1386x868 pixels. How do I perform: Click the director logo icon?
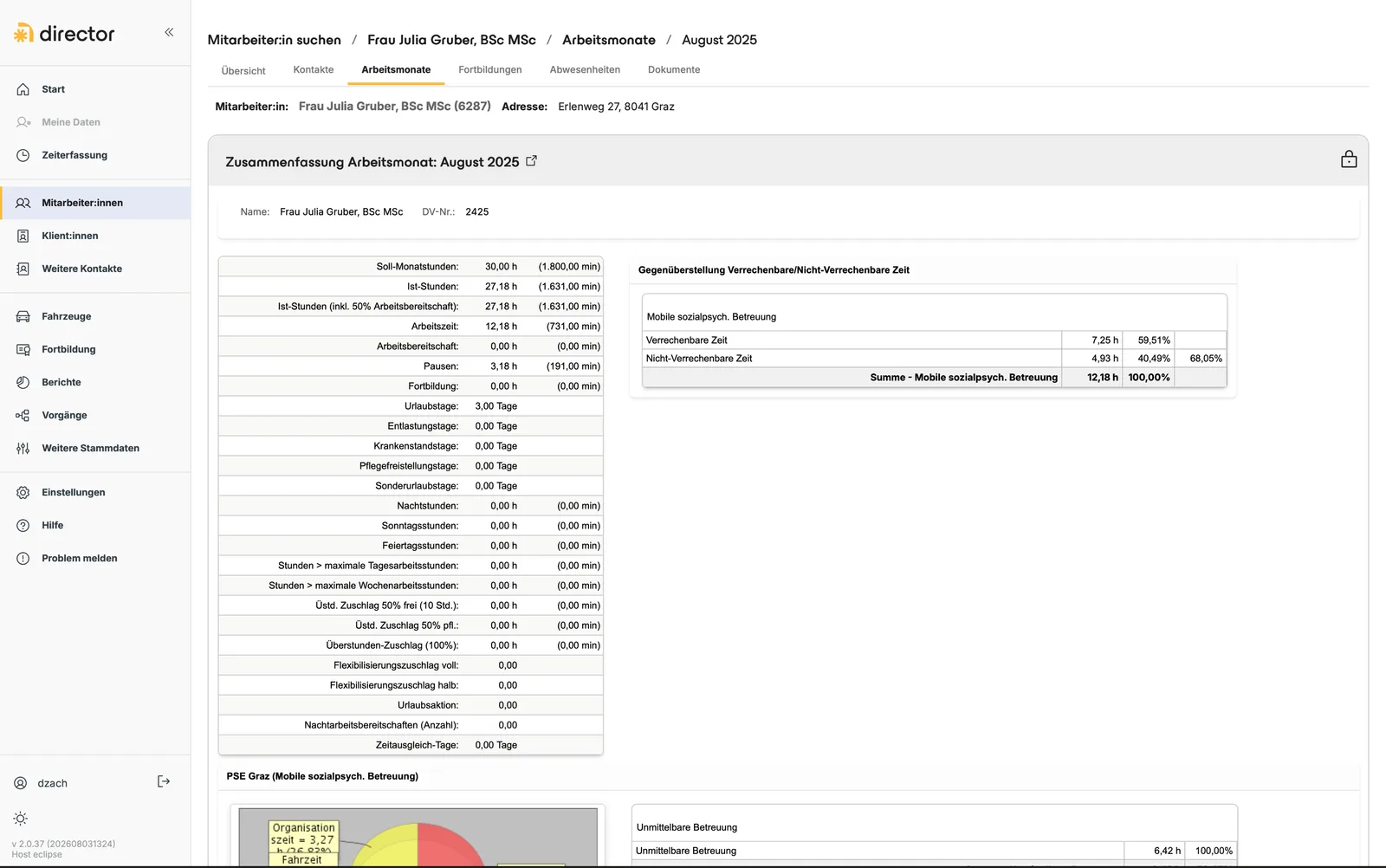coord(23,33)
